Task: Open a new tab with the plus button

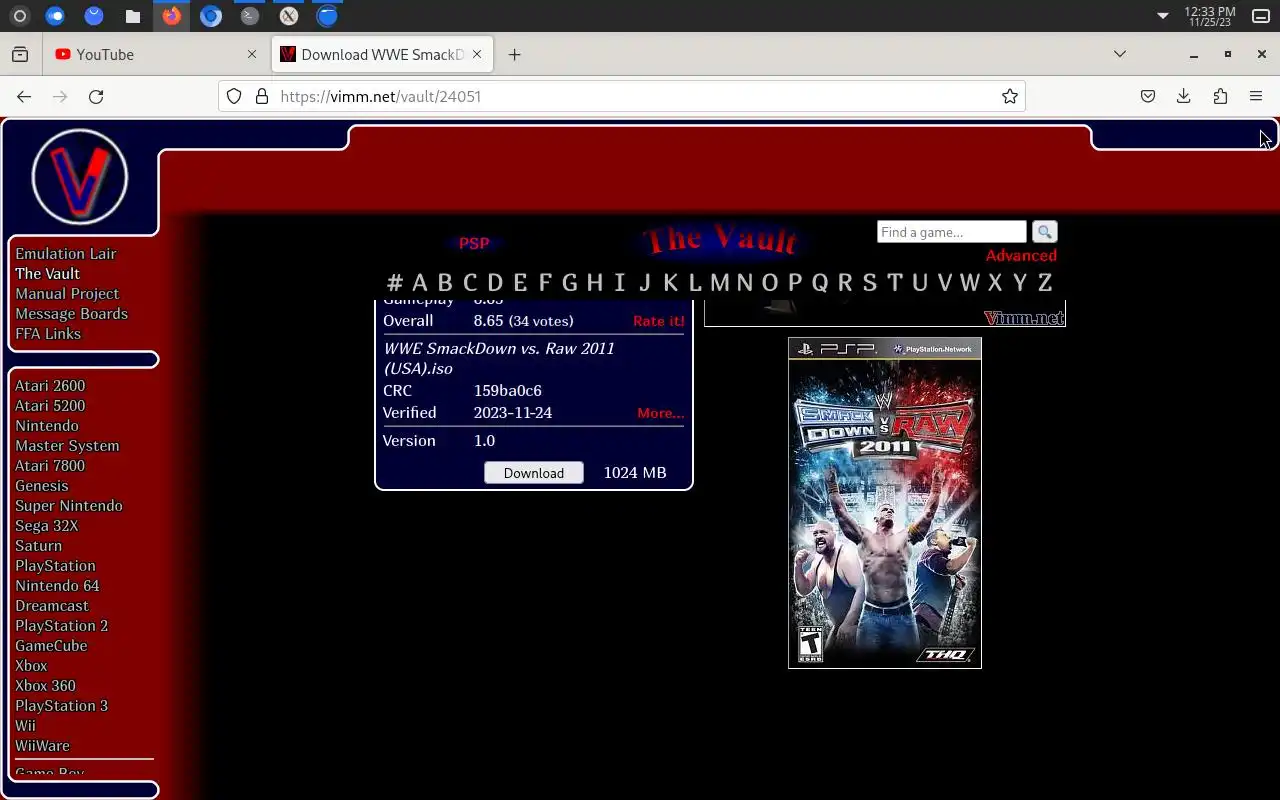Action: (514, 54)
